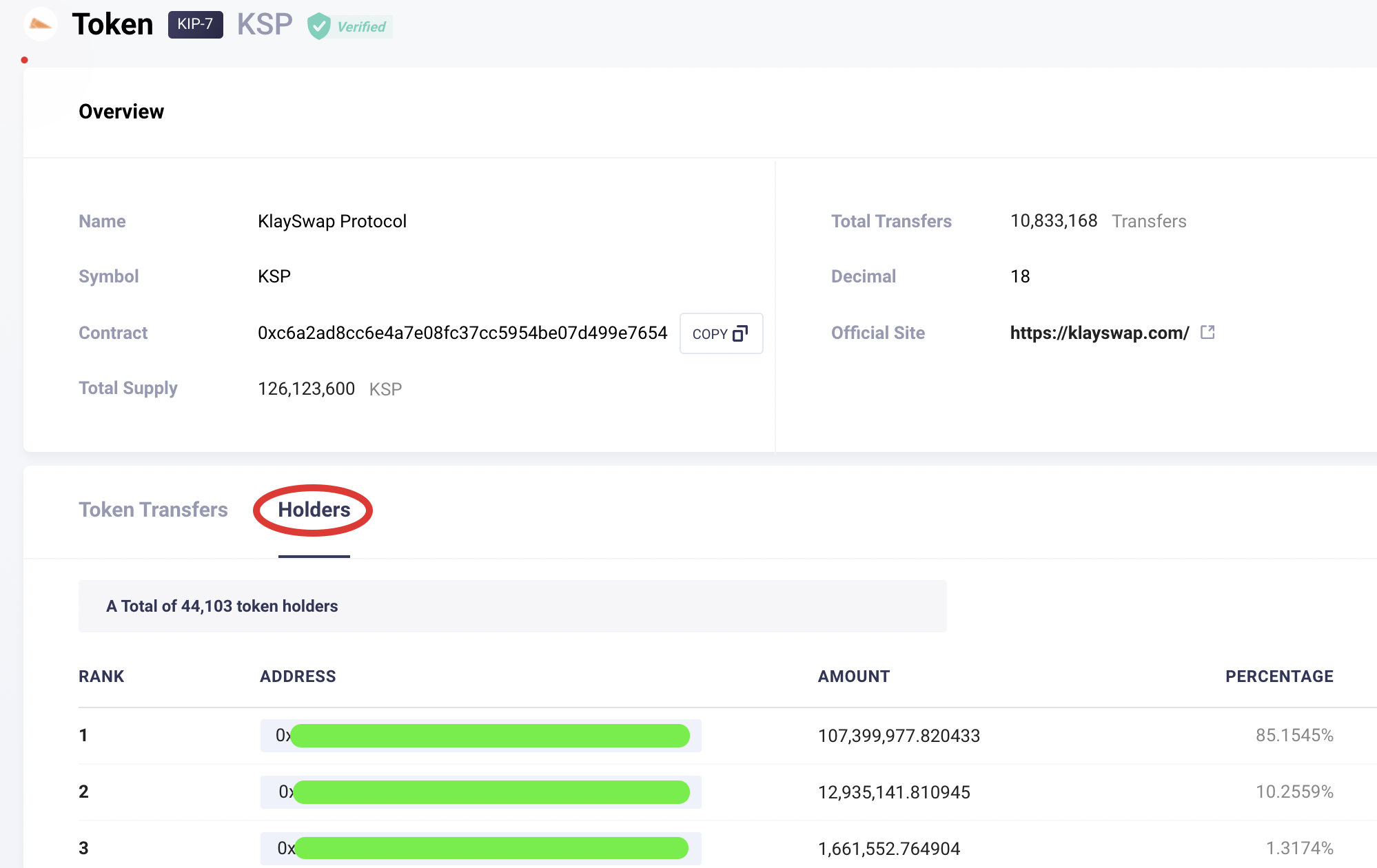This screenshot has height=868, width=1377.
Task: Open the rank 2 holder address
Action: (x=480, y=792)
